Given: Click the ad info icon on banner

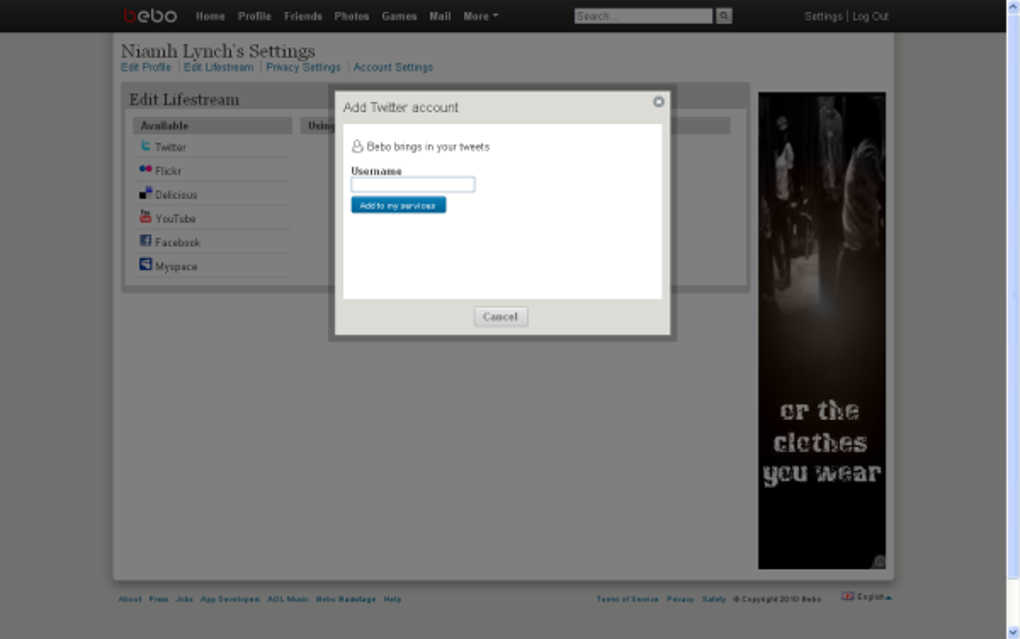Looking at the screenshot, I should (x=879, y=562).
